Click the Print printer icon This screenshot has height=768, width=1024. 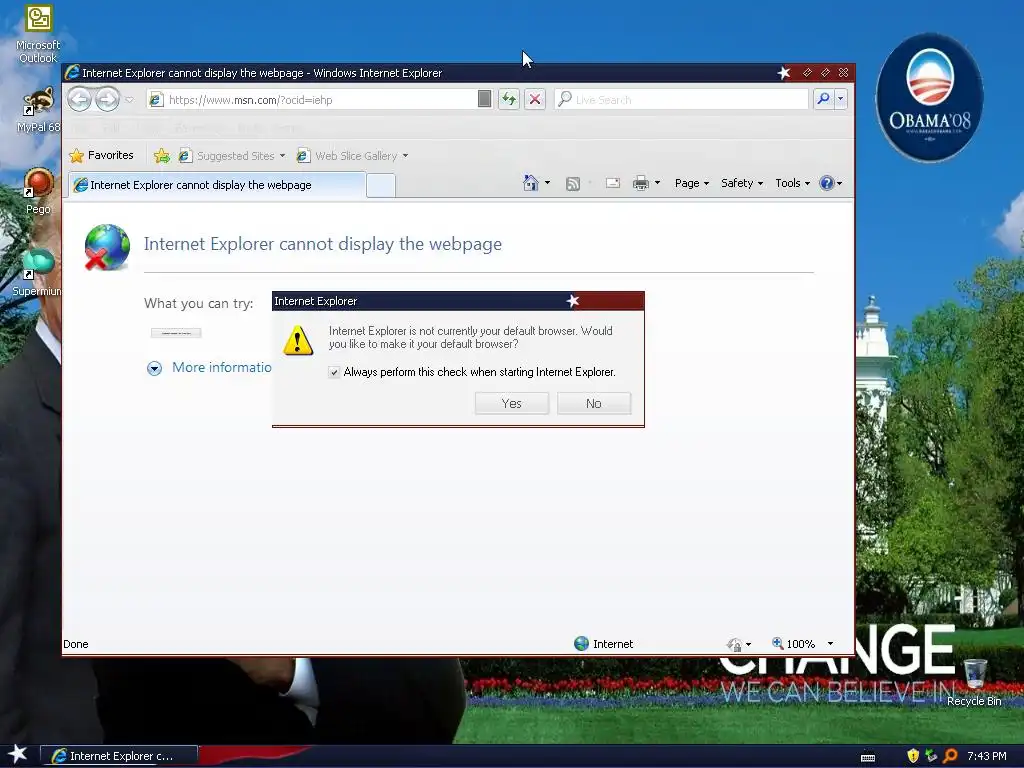pos(641,183)
